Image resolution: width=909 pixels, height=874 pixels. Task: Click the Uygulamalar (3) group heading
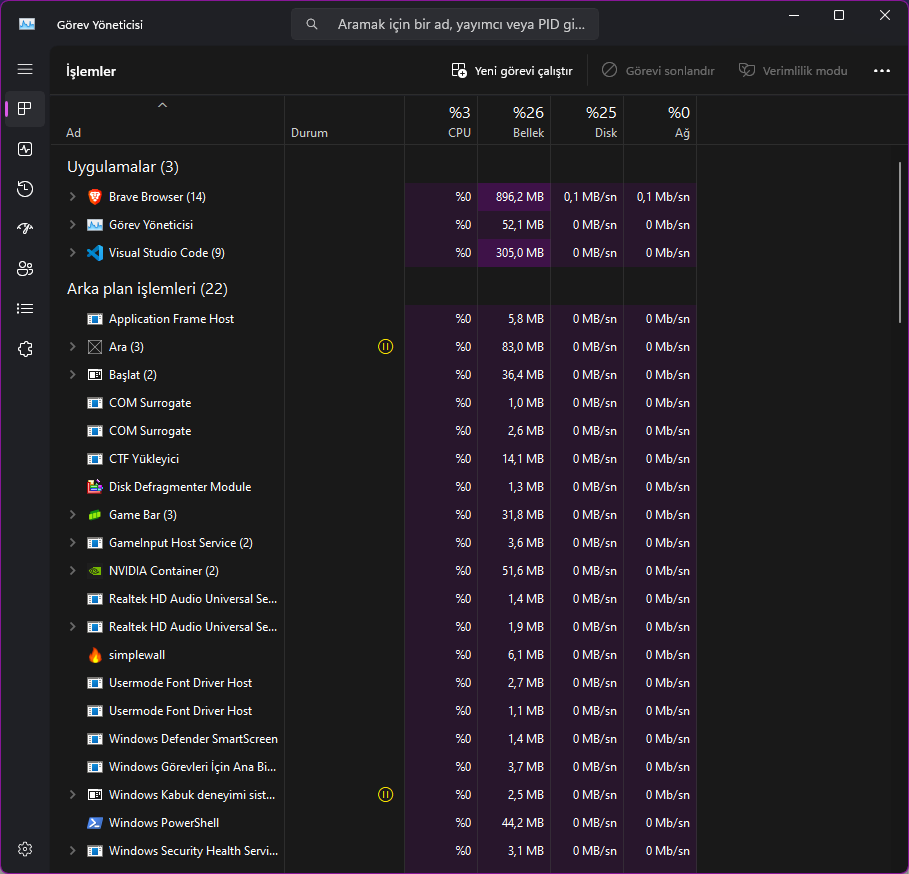tap(123, 167)
